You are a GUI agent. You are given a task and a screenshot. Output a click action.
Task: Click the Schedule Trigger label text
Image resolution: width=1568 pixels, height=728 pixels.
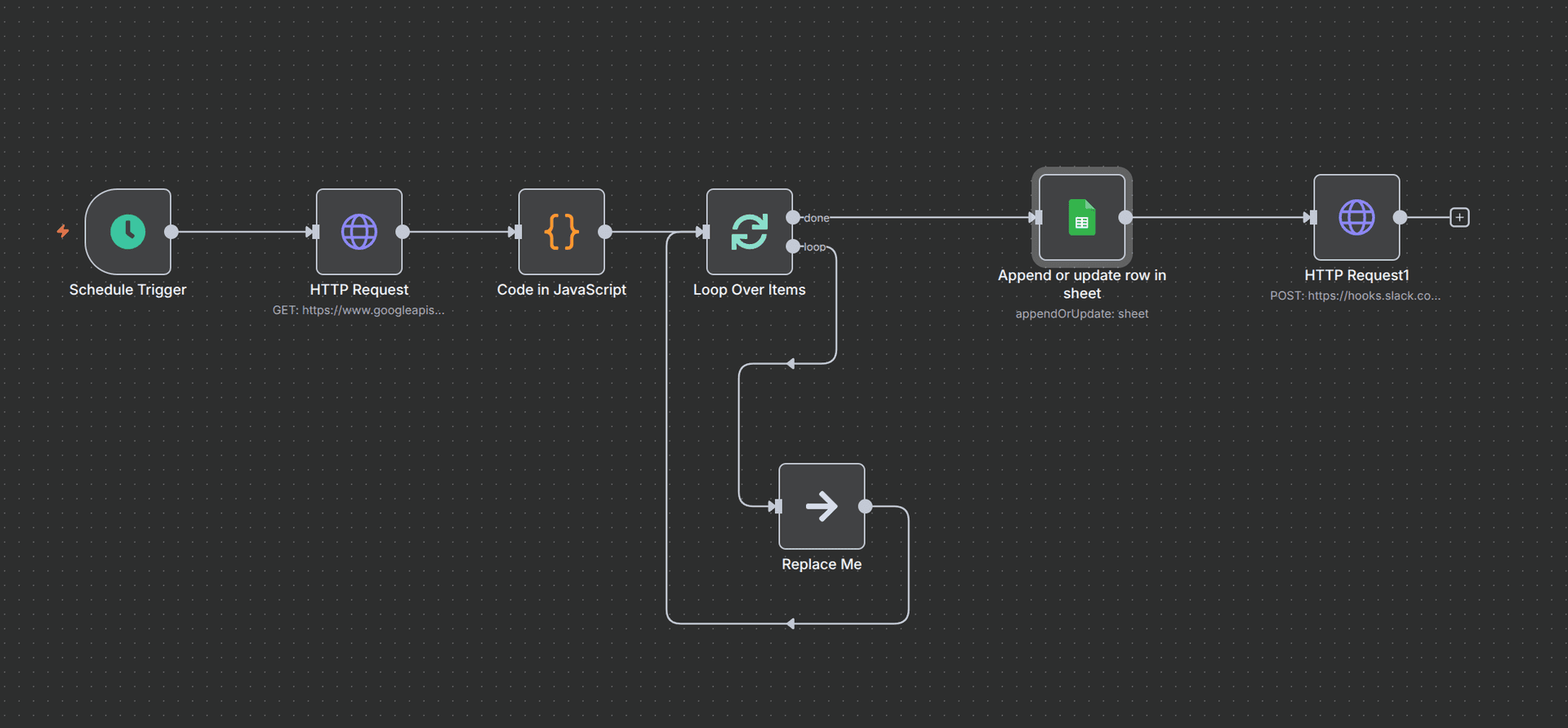coord(128,290)
